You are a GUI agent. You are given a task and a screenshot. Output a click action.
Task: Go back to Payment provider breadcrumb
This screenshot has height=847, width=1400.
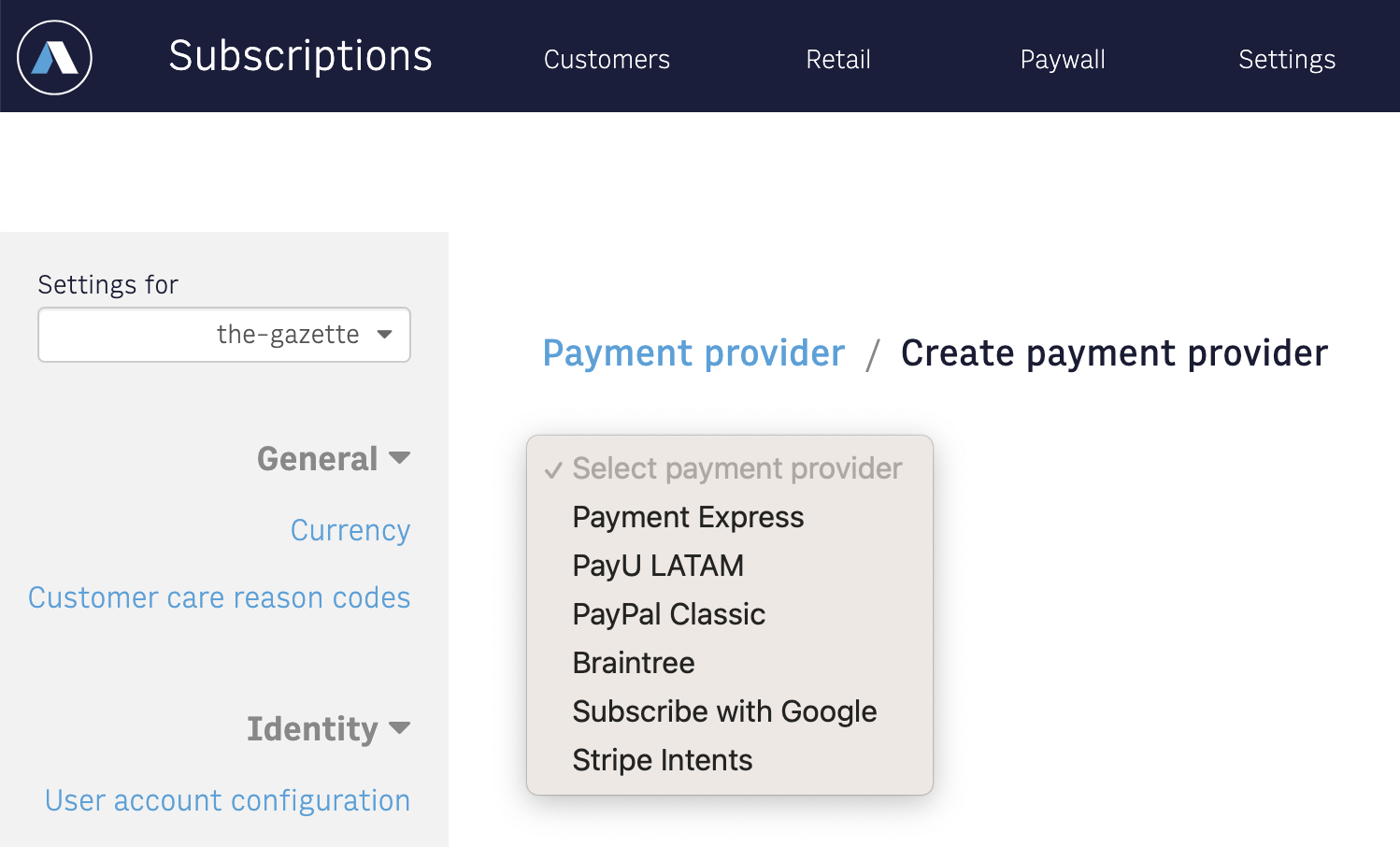[x=693, y=353]
